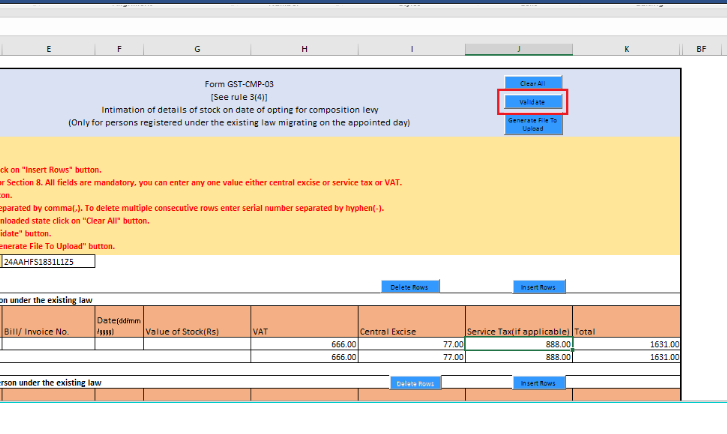Click Generate File To Upload button
Screen dimensions: 727x434
(533, 124)
